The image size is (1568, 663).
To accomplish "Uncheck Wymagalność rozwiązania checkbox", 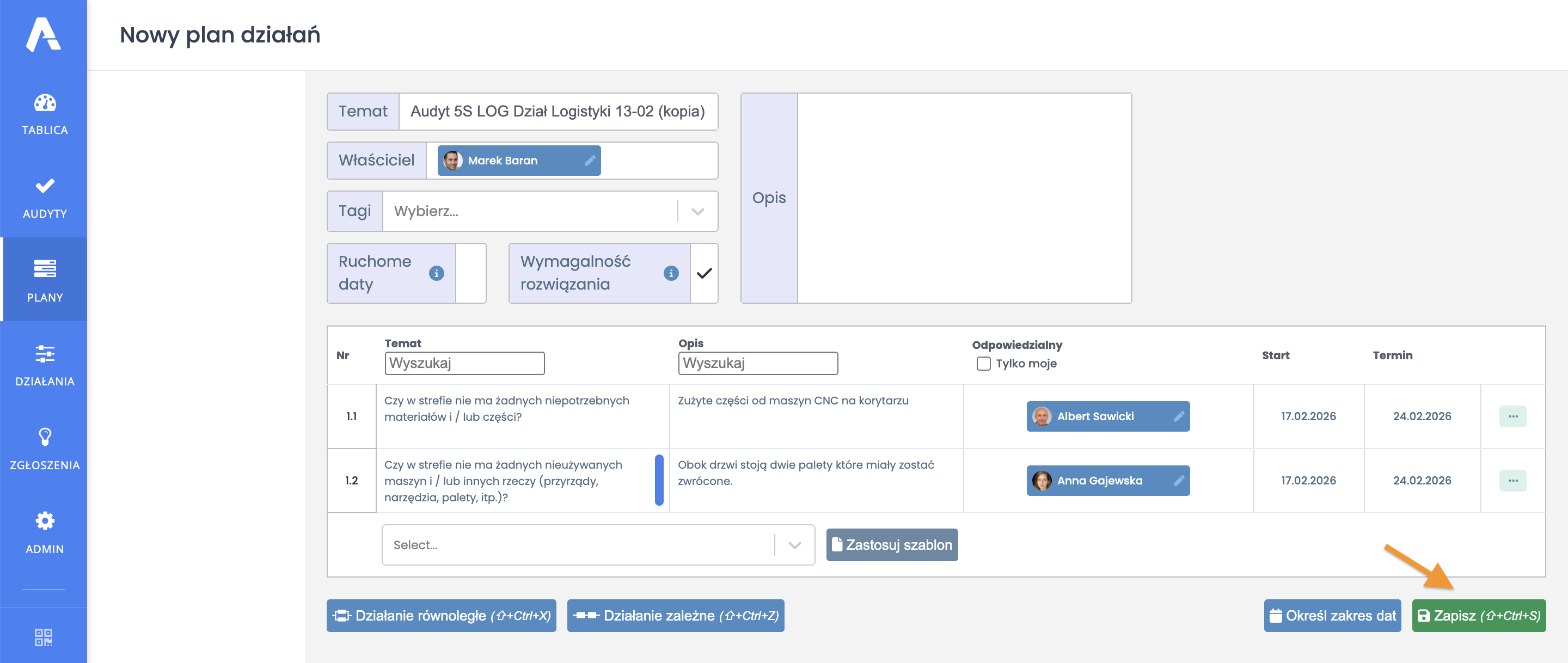I will click(703, 273).
